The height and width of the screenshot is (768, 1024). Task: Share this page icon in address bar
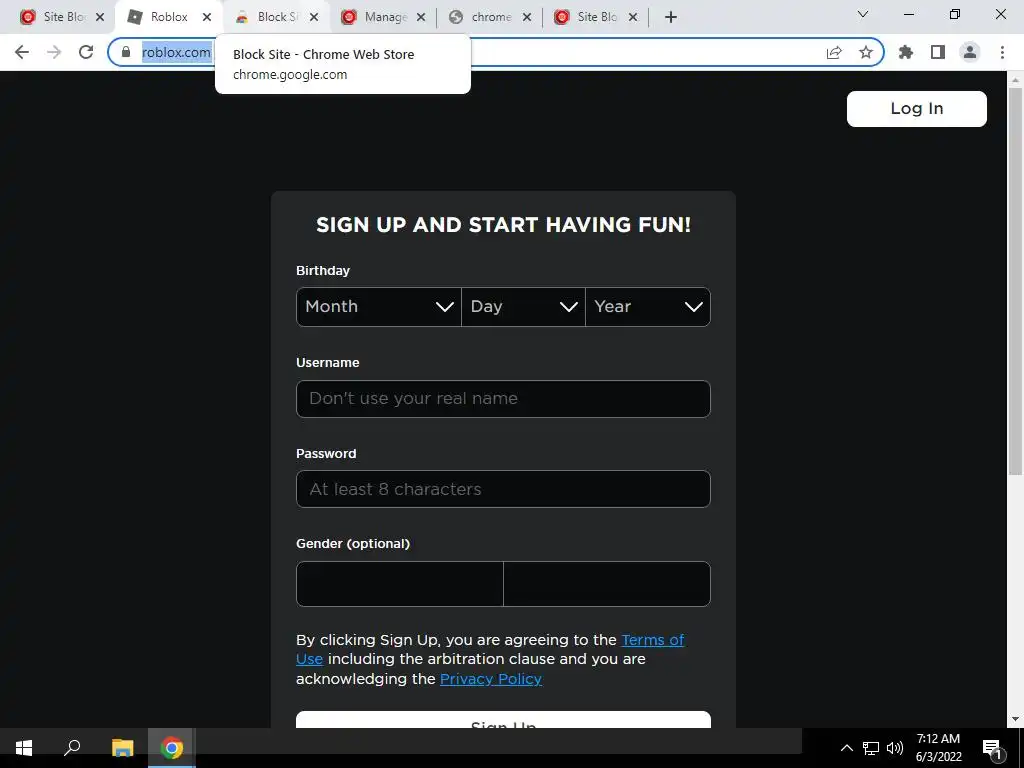tap(834, 52)
